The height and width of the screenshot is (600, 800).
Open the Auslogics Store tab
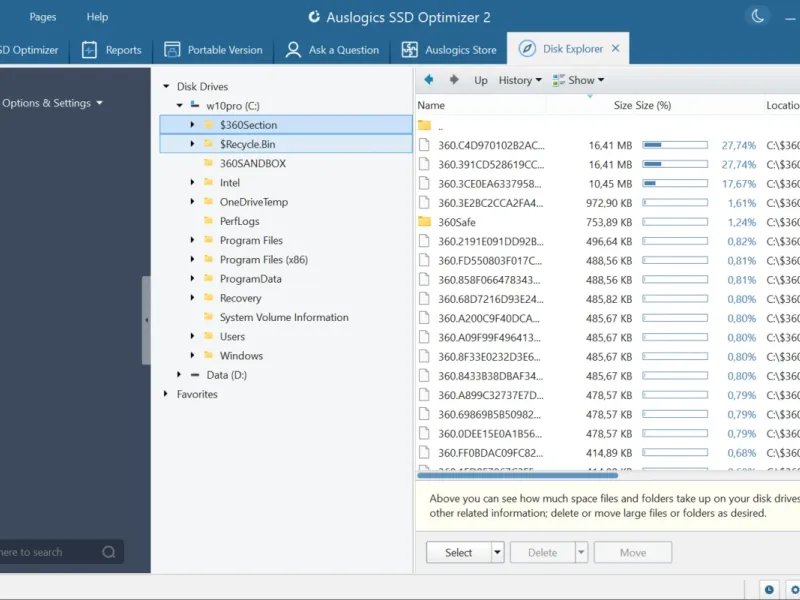(449, 50)
